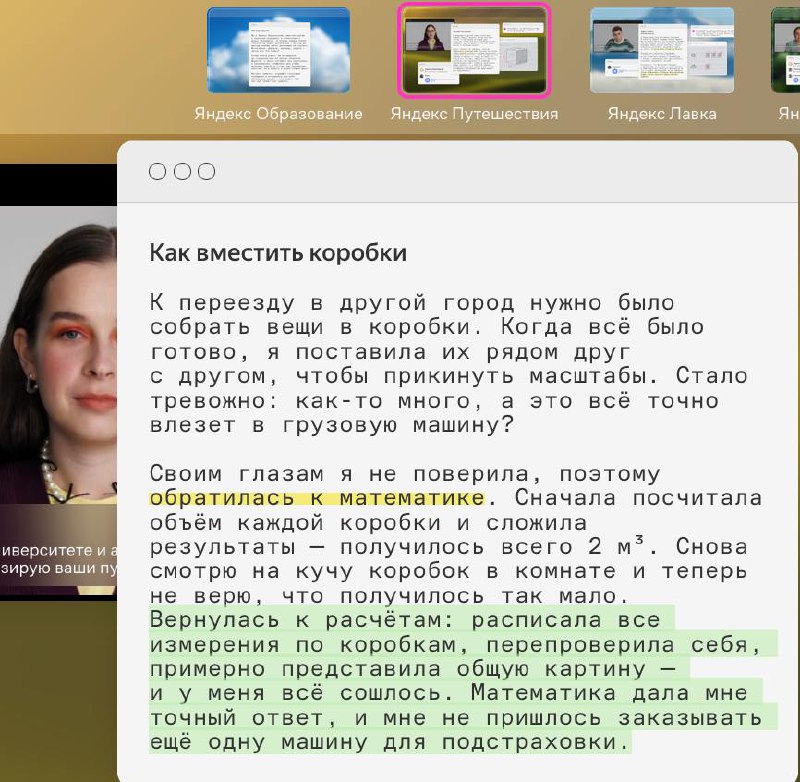Click the heading Как вместить коробки
The image size is (800, 782).
click(278, 253)
